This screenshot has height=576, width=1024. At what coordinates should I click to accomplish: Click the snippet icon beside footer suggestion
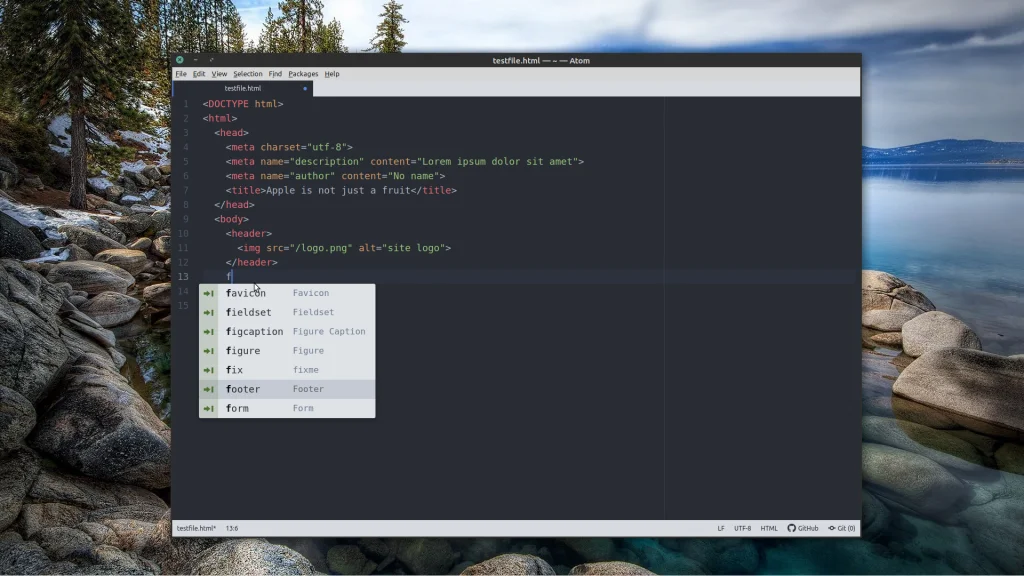point(209,389)
